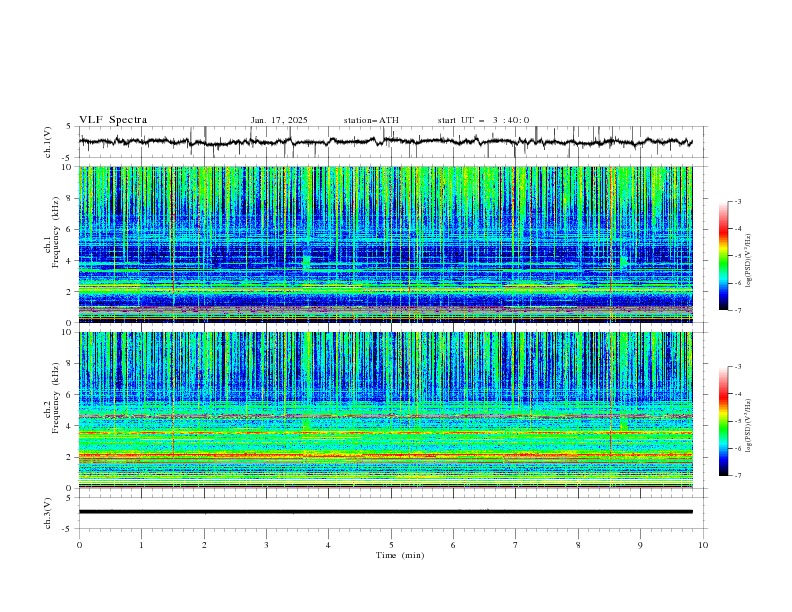Click the "-7" label on ch.2 color bar
Viewport: 792px width, 612px height.
[x=738, y=476]
